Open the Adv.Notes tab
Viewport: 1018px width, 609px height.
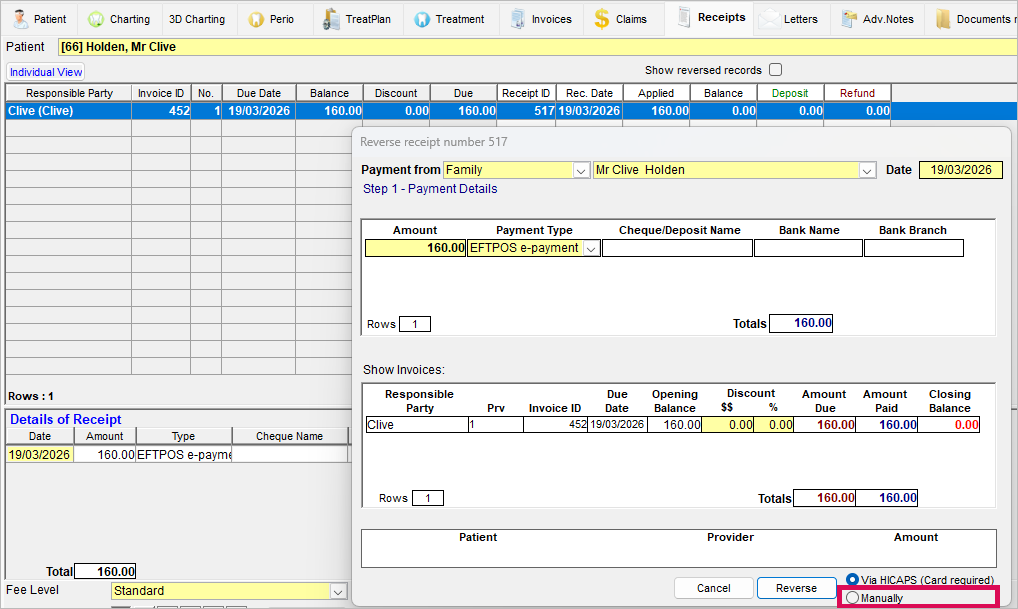(x=878, y=19)
